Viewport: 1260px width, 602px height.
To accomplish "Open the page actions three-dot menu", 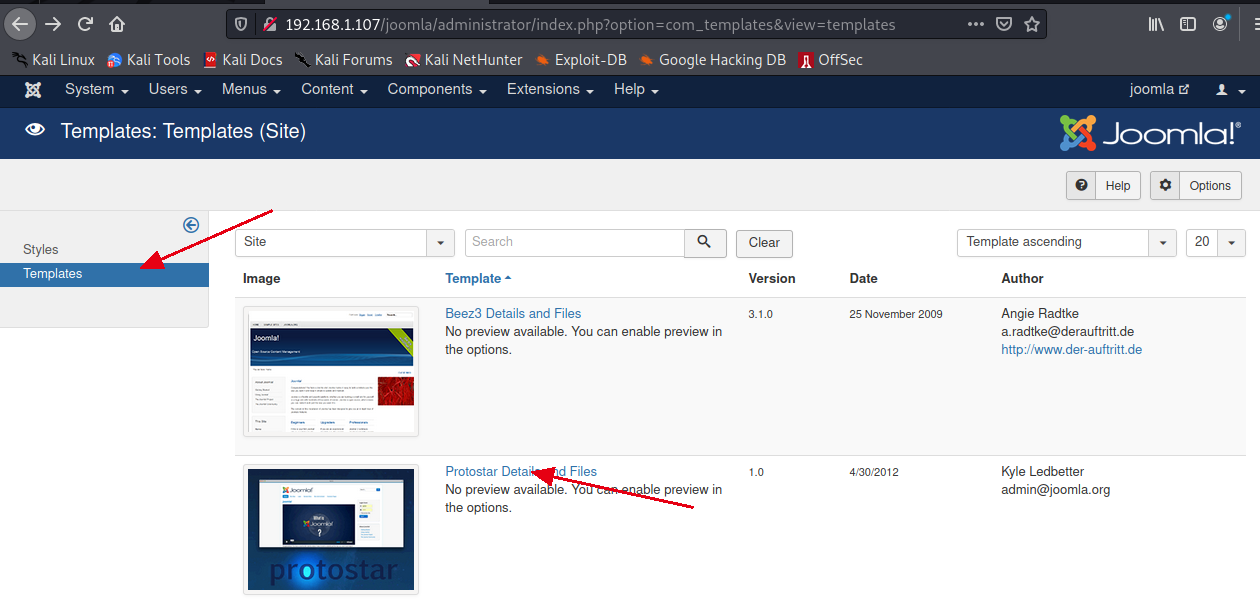I will (976, 24).
